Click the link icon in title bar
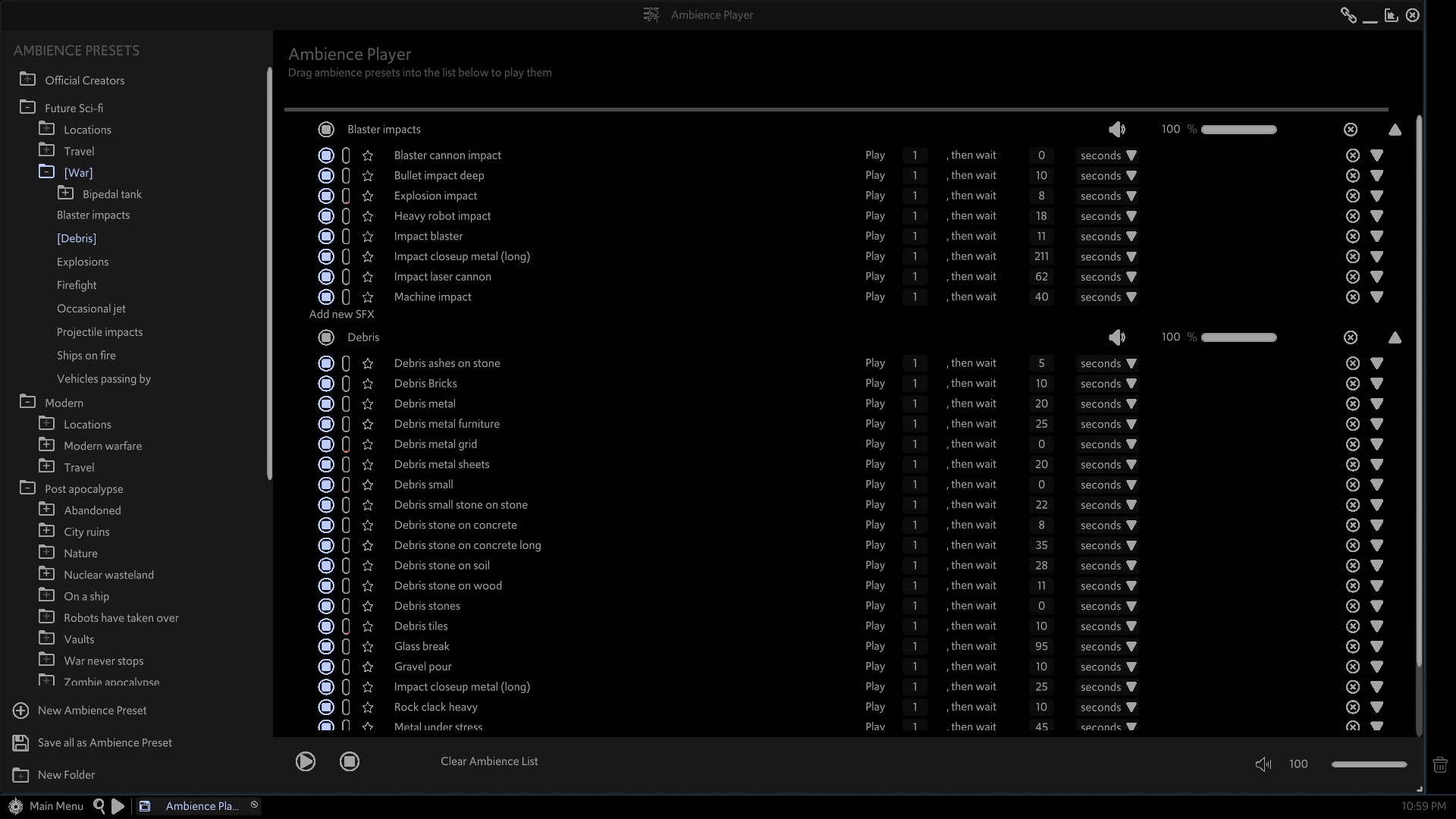The height and width of the screenshot is (819, 1456). tap(1348, 15)
